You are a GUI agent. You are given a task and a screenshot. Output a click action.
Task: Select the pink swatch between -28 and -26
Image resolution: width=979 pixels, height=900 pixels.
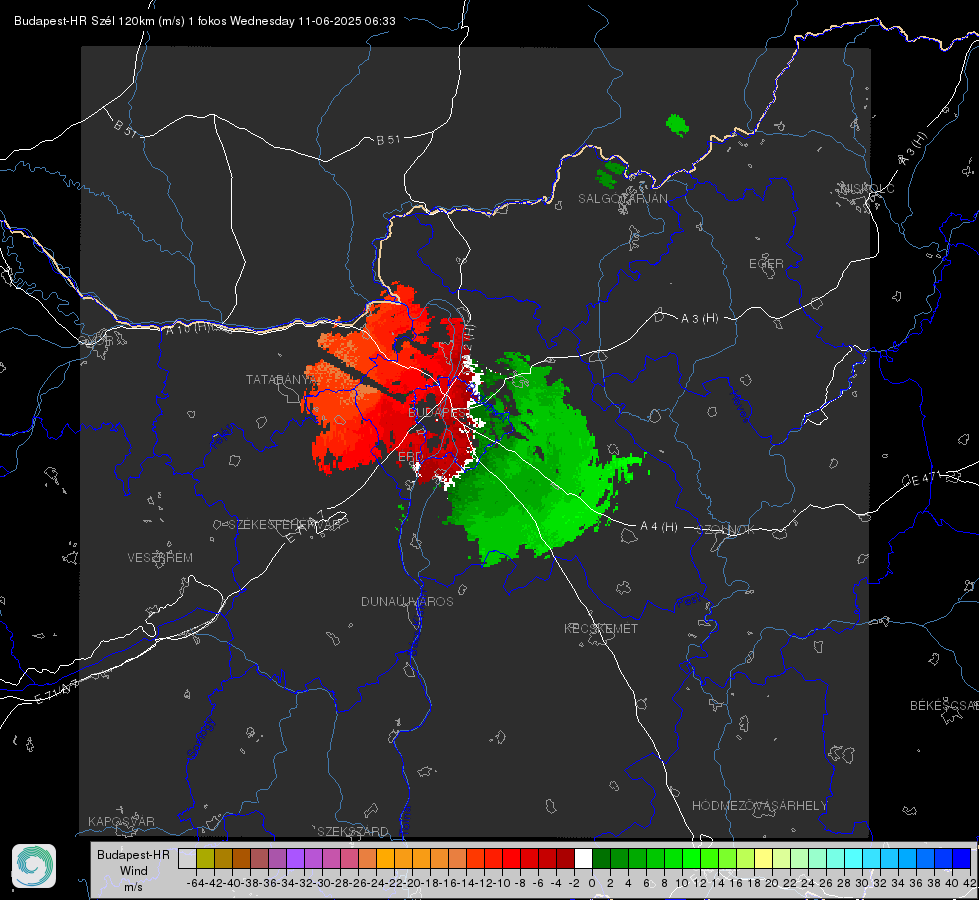pyautogui.click(x=349, y=858)
